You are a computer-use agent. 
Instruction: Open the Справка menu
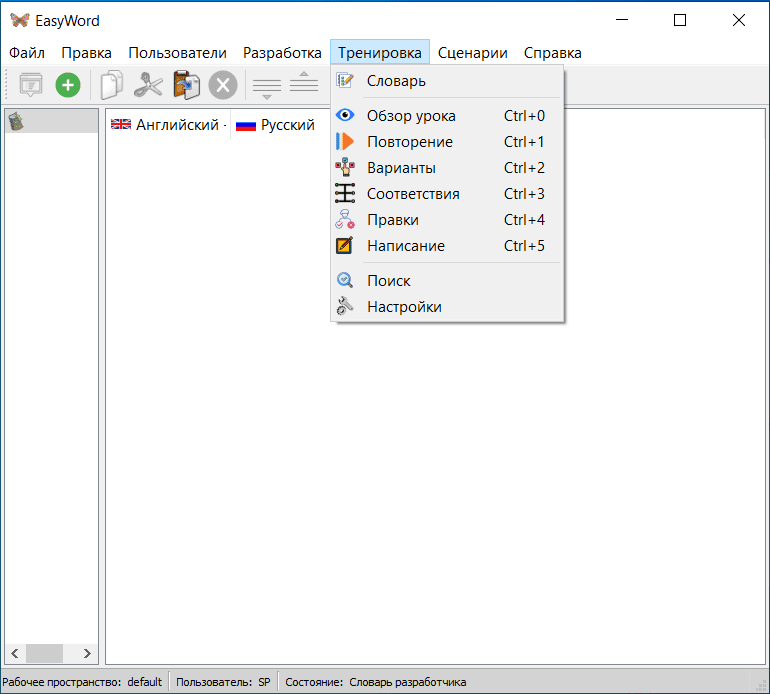(x=552, y=53)
